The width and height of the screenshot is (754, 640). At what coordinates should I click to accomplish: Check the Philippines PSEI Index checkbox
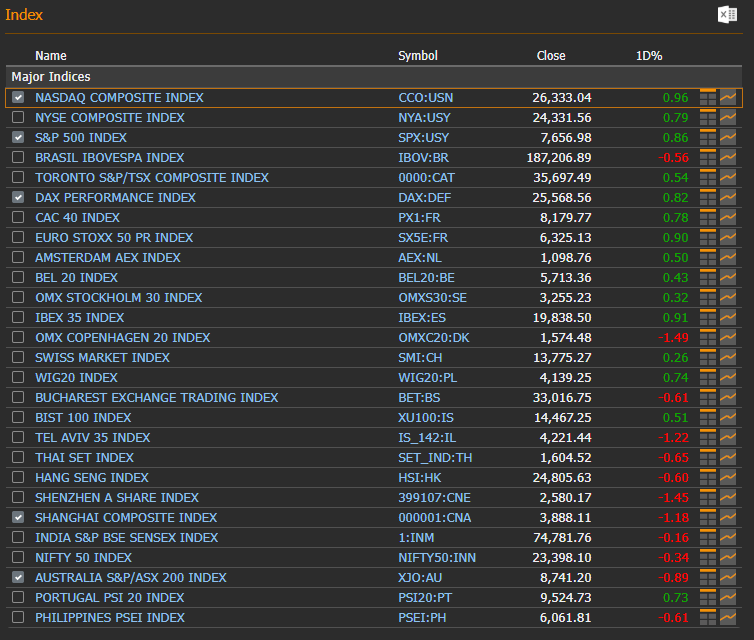point(18,617)
